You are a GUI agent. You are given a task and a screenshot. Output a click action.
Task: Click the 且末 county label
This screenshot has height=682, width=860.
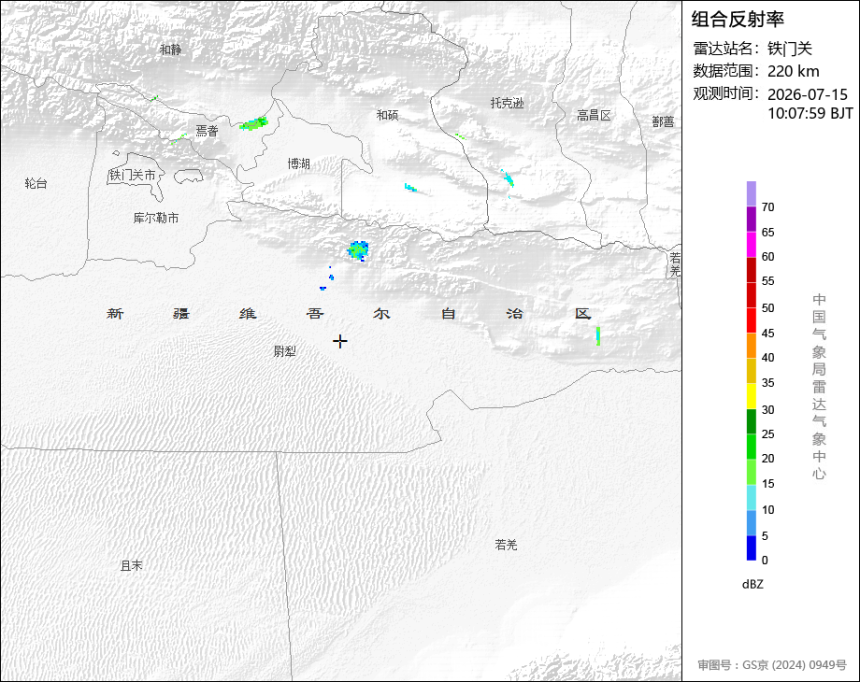[131, 565]
